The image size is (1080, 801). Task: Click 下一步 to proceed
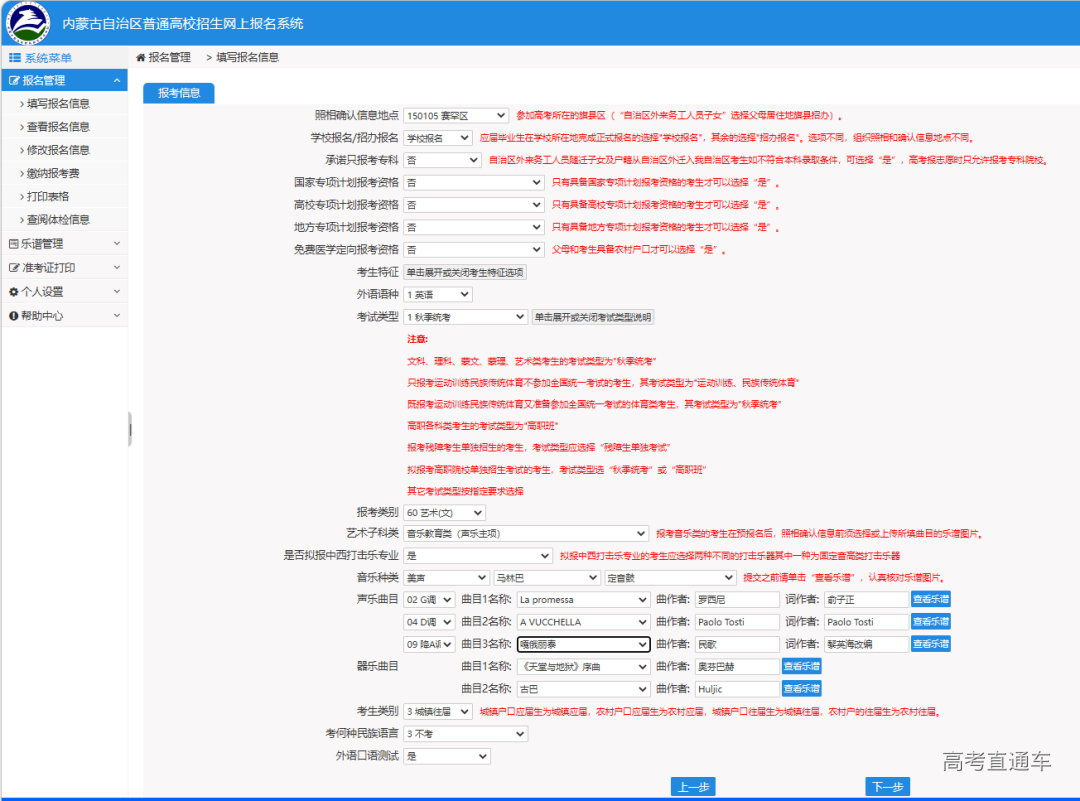click(x=887, y=787)
